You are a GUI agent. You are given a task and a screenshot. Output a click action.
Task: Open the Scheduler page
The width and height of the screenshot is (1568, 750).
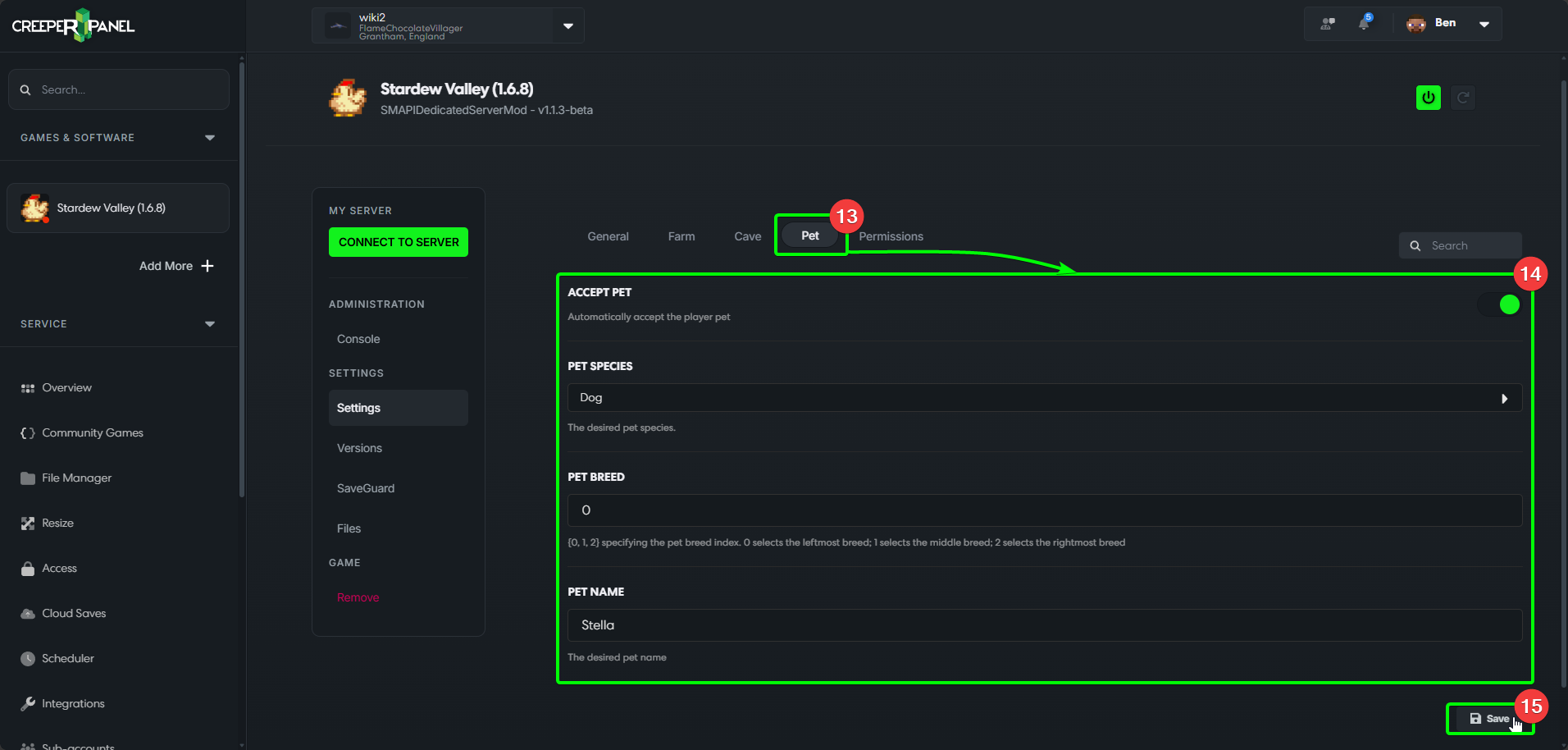pyautogui.click(x=67, y=658)
